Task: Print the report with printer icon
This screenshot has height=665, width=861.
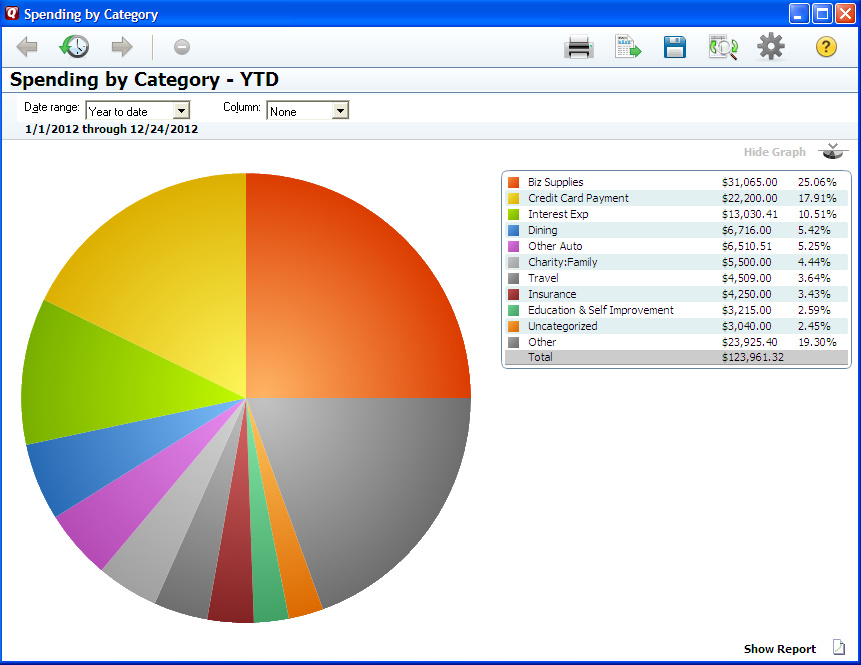Action: click(x=579, y=47)
